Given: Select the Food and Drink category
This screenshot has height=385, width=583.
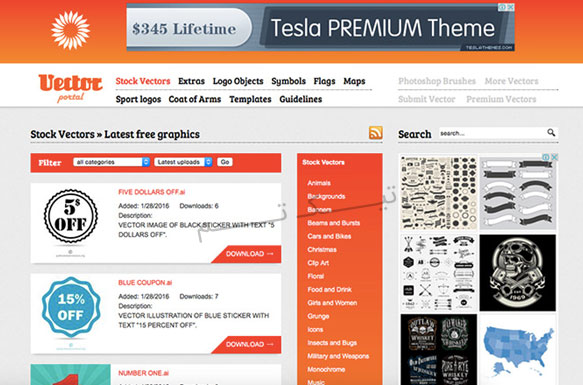Looking at the screenshot, I should pos(329,290).
